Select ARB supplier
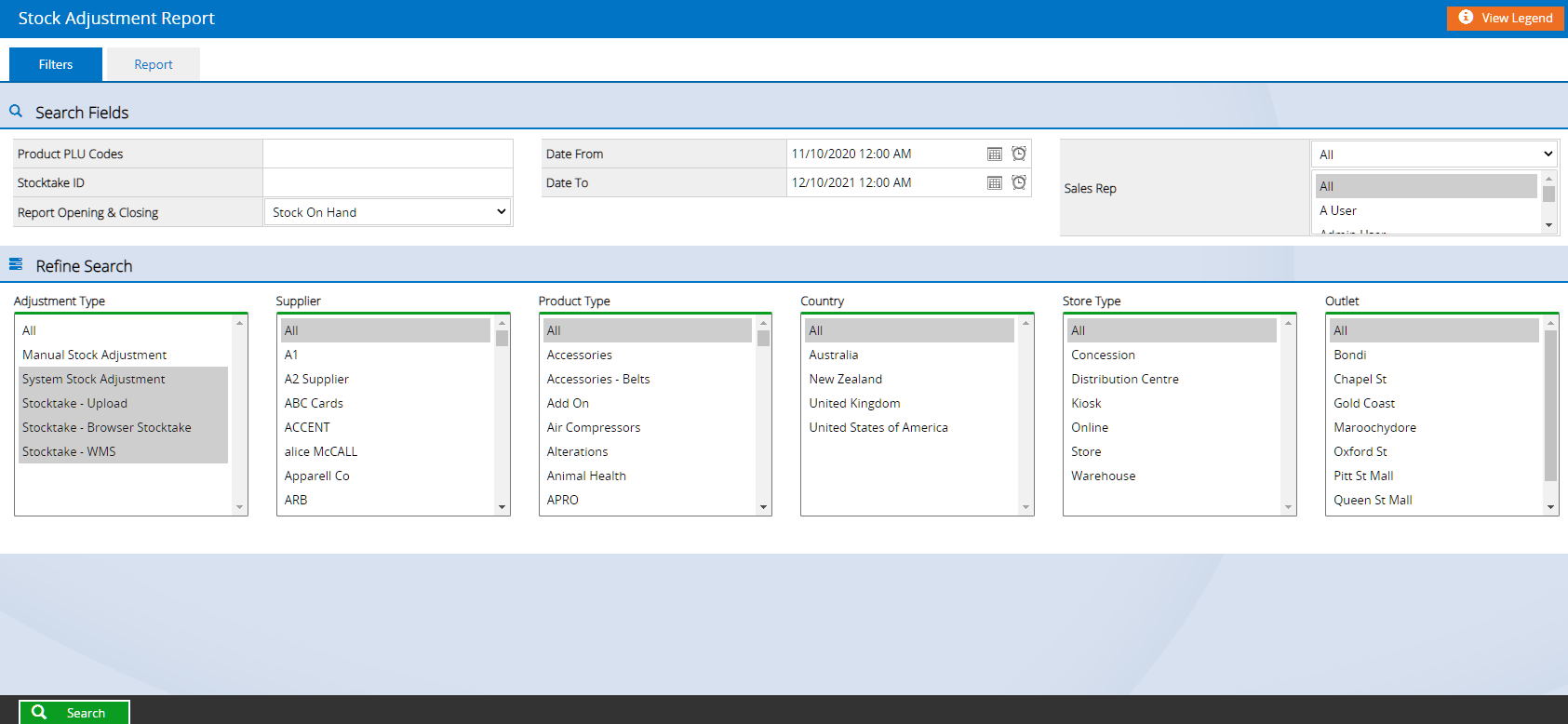Viewport: 1568px width, 724px height. coord(385,500)
